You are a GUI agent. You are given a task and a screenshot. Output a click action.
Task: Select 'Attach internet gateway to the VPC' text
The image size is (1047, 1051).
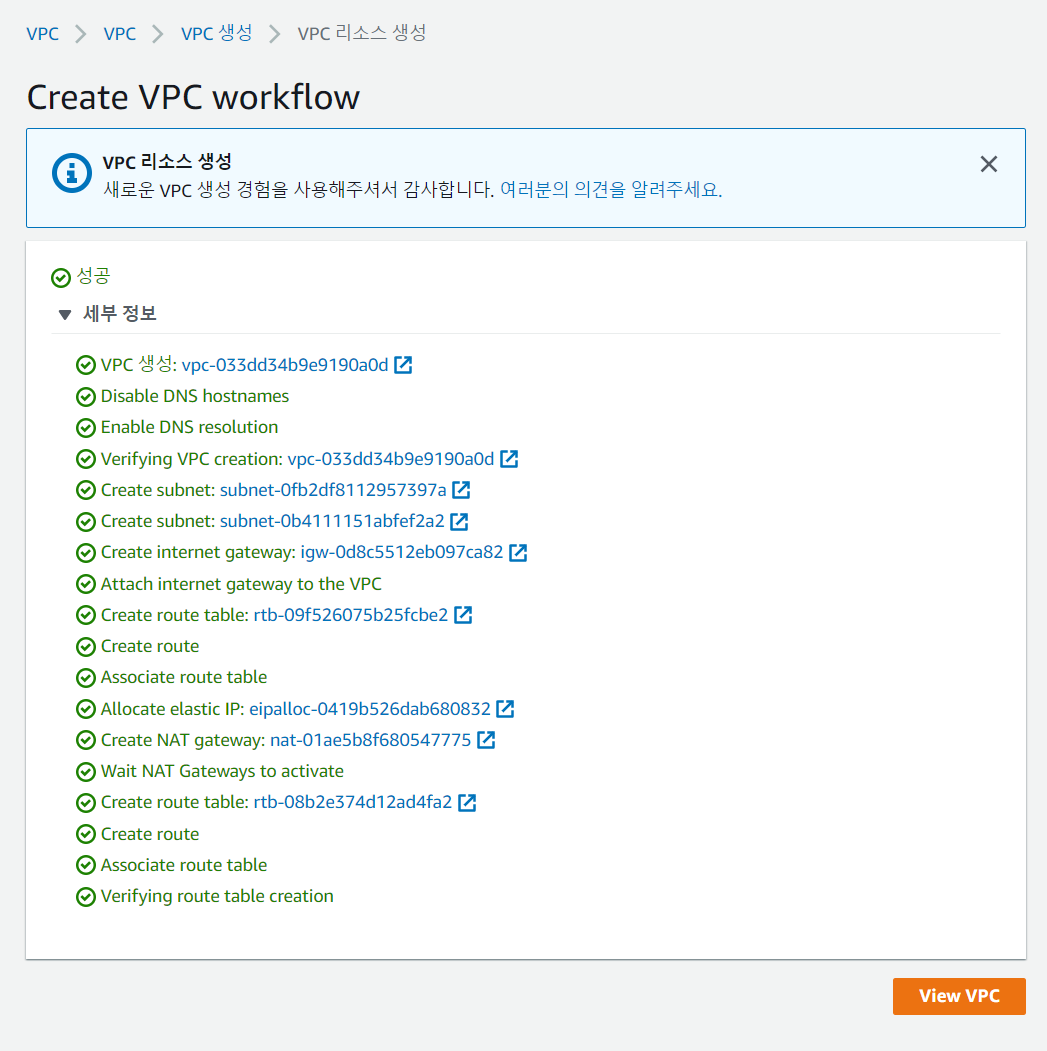point(241,584)
